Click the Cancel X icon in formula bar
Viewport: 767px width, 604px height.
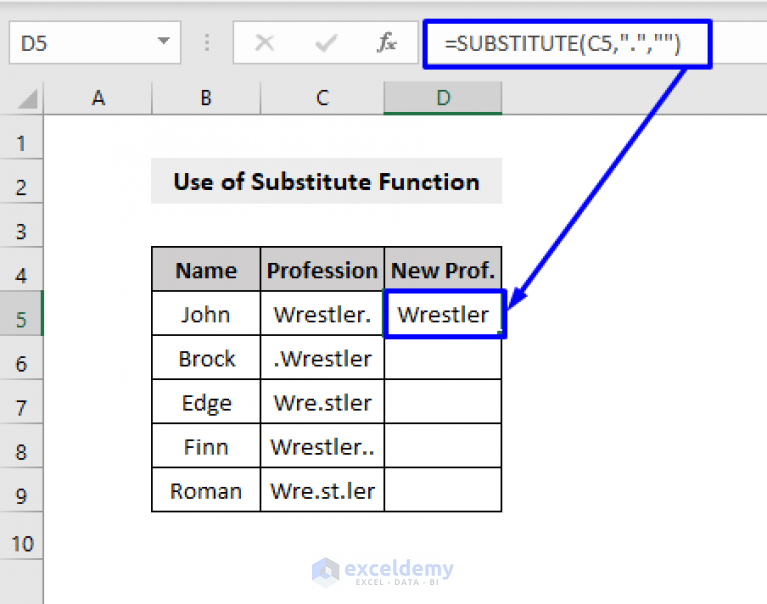pos(265,43)
